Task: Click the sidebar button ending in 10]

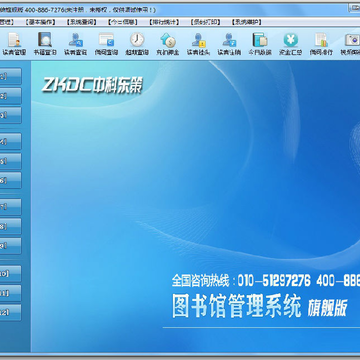Action: (10, 274)
